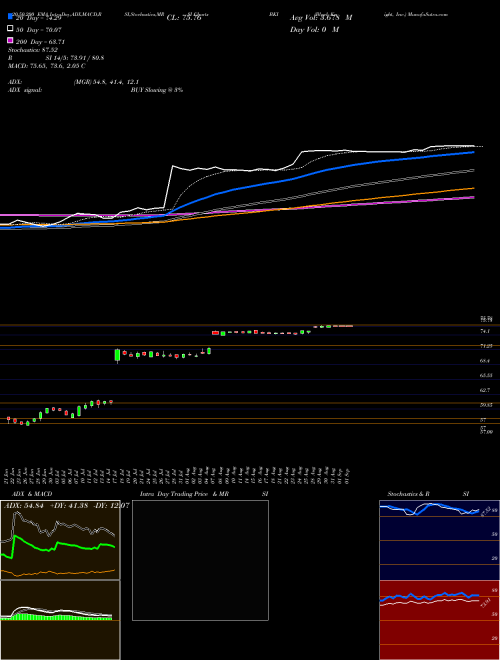Click the 'BUY Slowing @ 5%' signal text

[x=157, y=90]
